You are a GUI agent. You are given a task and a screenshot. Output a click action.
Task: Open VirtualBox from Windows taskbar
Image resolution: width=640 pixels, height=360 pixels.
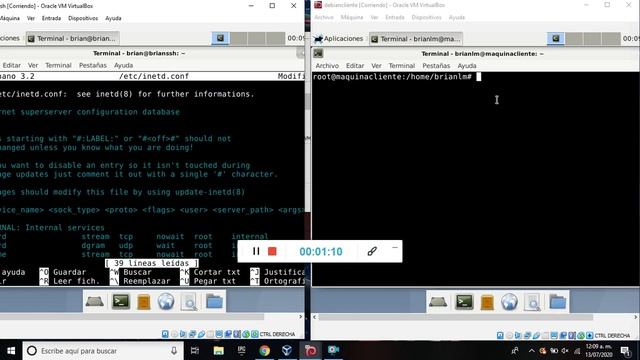click(x=287, y=350)
